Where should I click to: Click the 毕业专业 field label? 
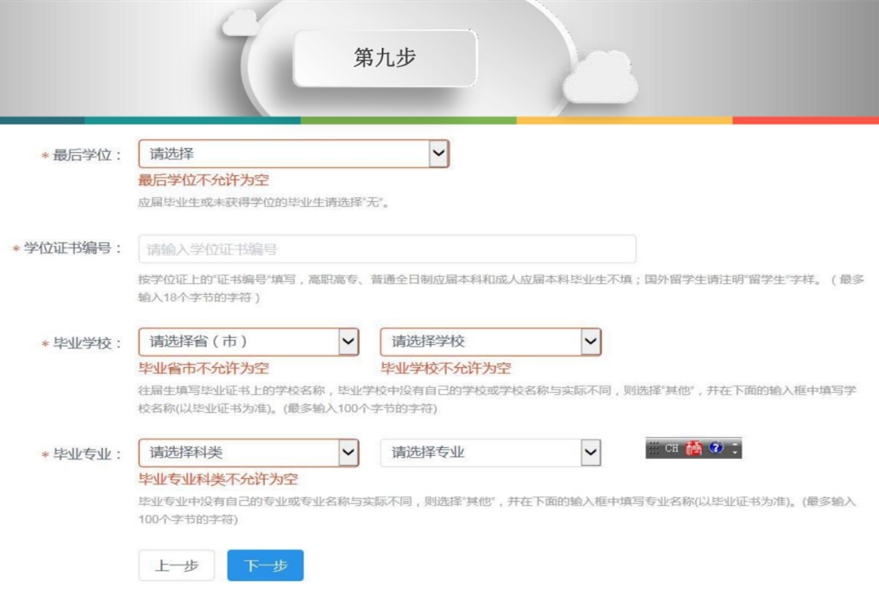(x=86, y=455)
